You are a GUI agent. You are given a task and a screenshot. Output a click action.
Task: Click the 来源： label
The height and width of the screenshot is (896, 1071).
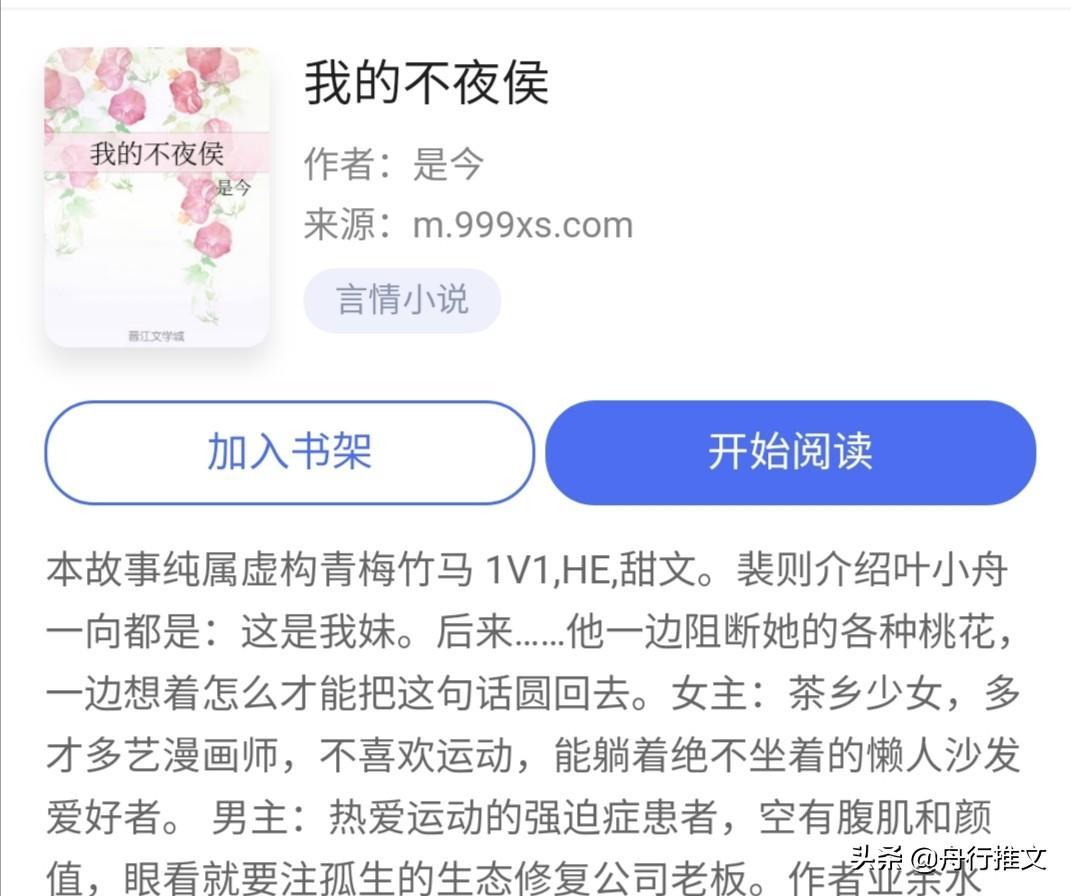pos(350,225)
